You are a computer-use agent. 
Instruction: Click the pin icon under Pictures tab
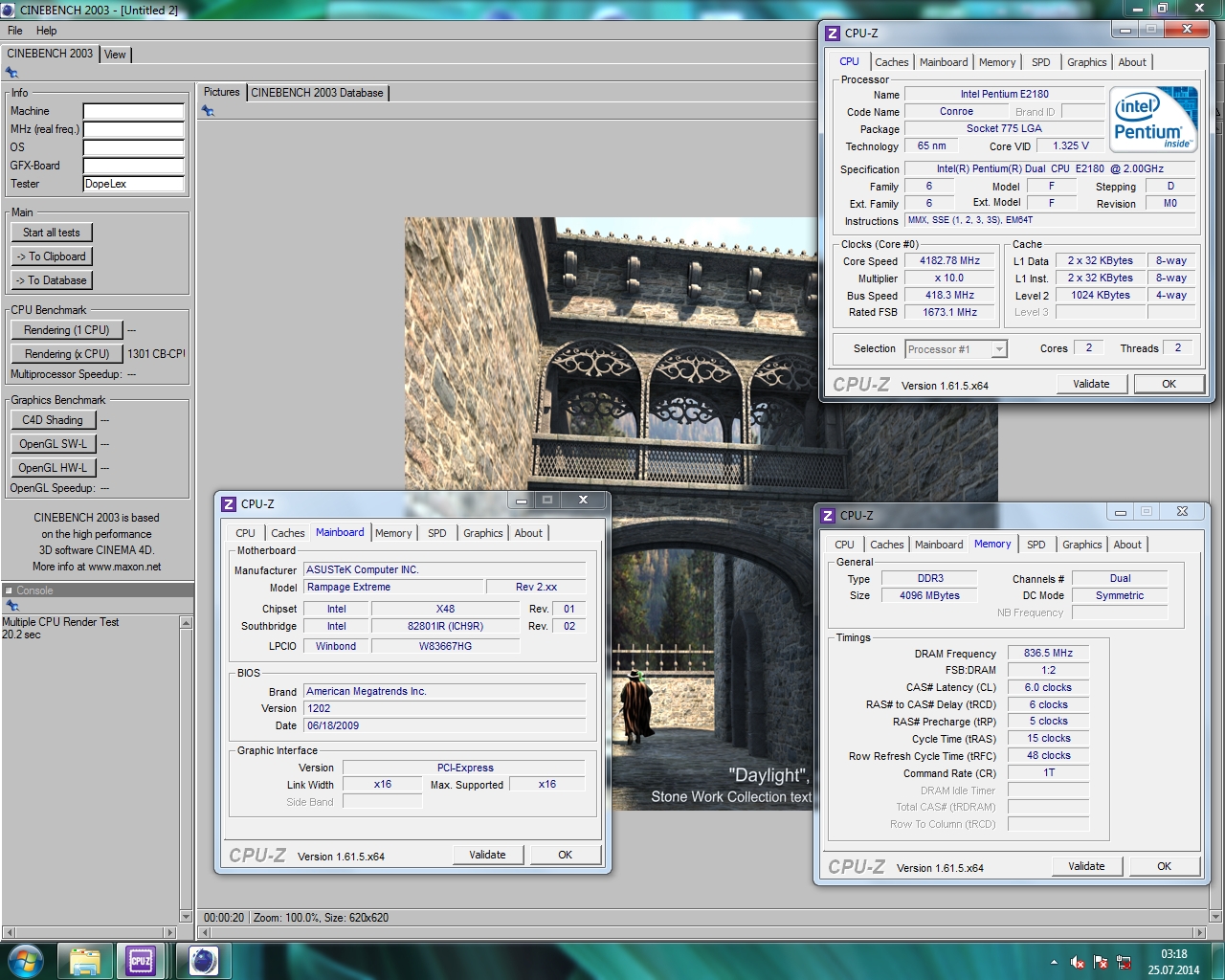208,111
